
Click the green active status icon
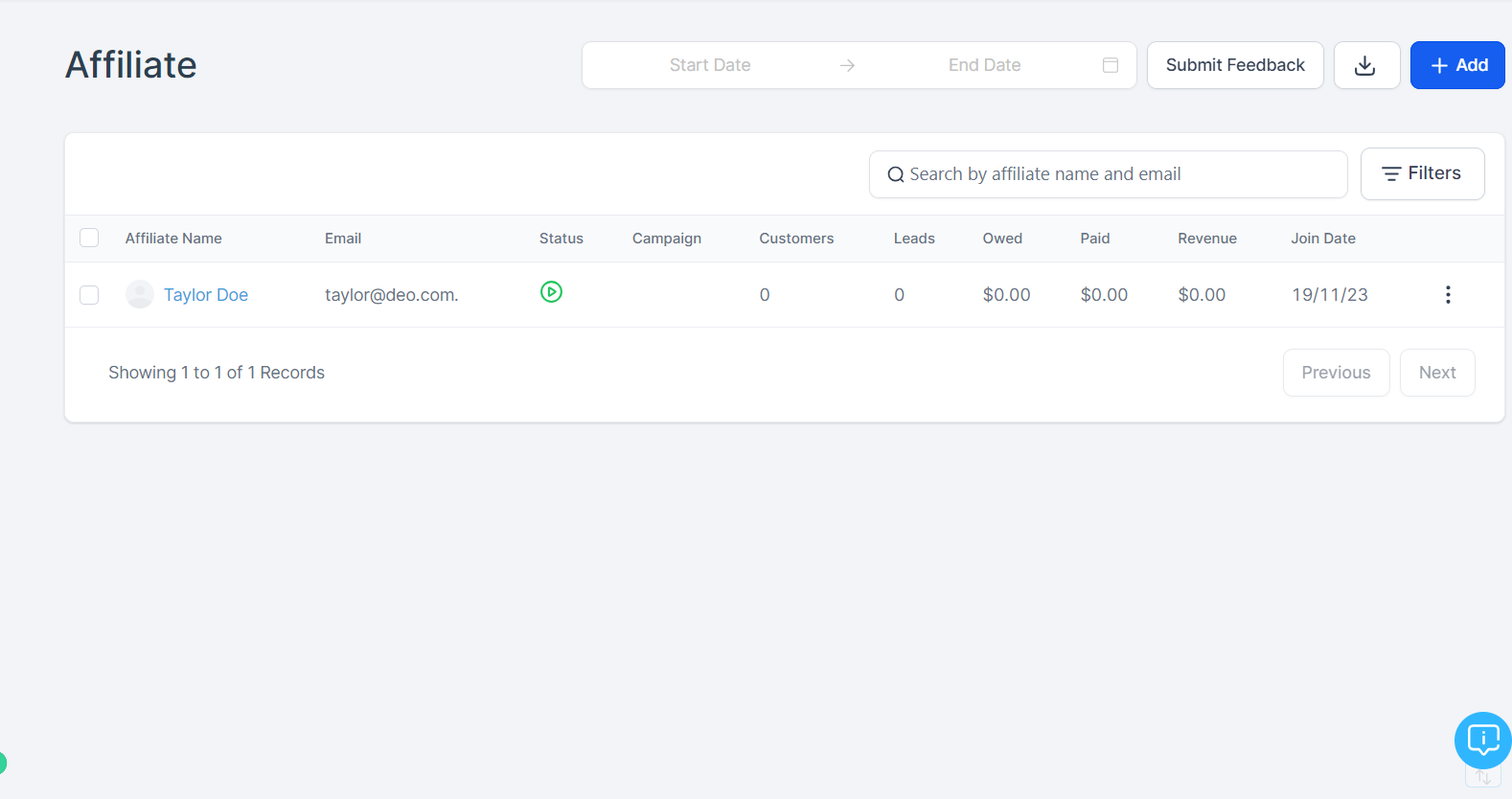pyautogui.click(x=551, y=291)
